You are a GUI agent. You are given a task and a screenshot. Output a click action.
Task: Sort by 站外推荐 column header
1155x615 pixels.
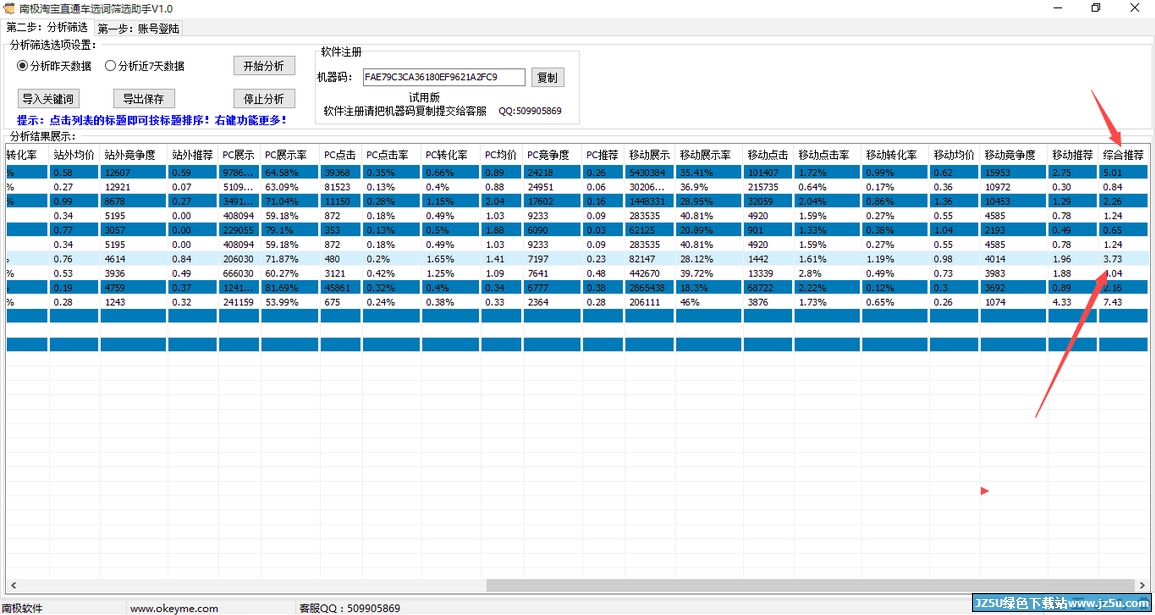[x=192, y=155]
